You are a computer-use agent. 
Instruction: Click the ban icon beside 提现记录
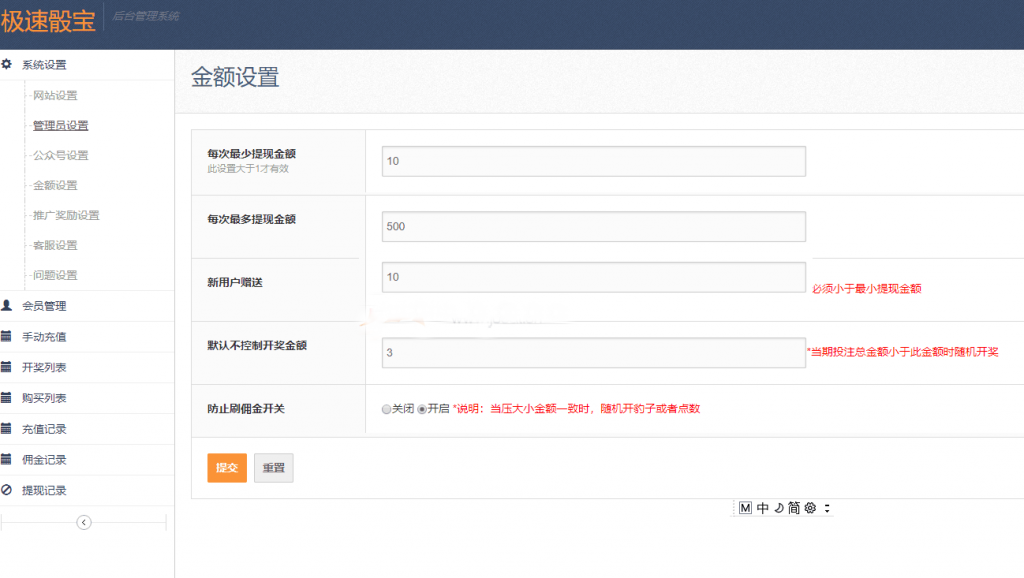(7, 490)
